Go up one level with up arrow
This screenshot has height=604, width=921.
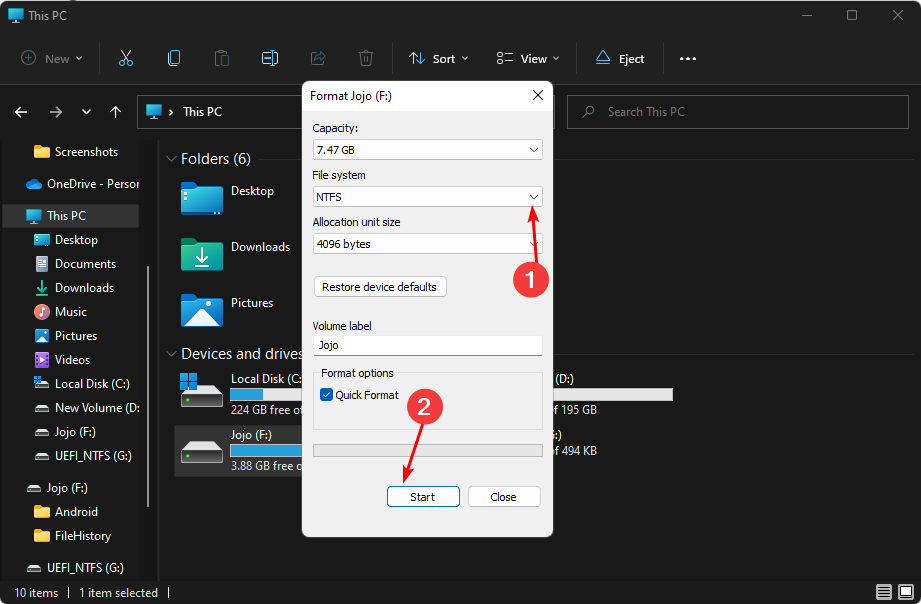pyautogui.click(x=115, y=112)
